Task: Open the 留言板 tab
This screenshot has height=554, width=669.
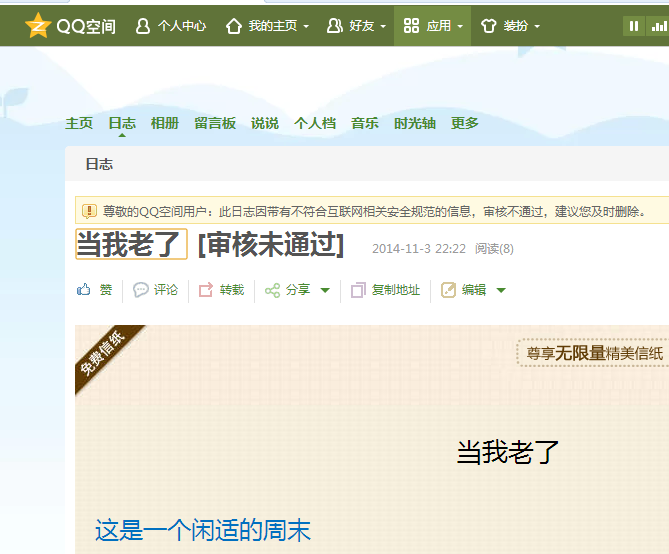Action: pos(215,123)
